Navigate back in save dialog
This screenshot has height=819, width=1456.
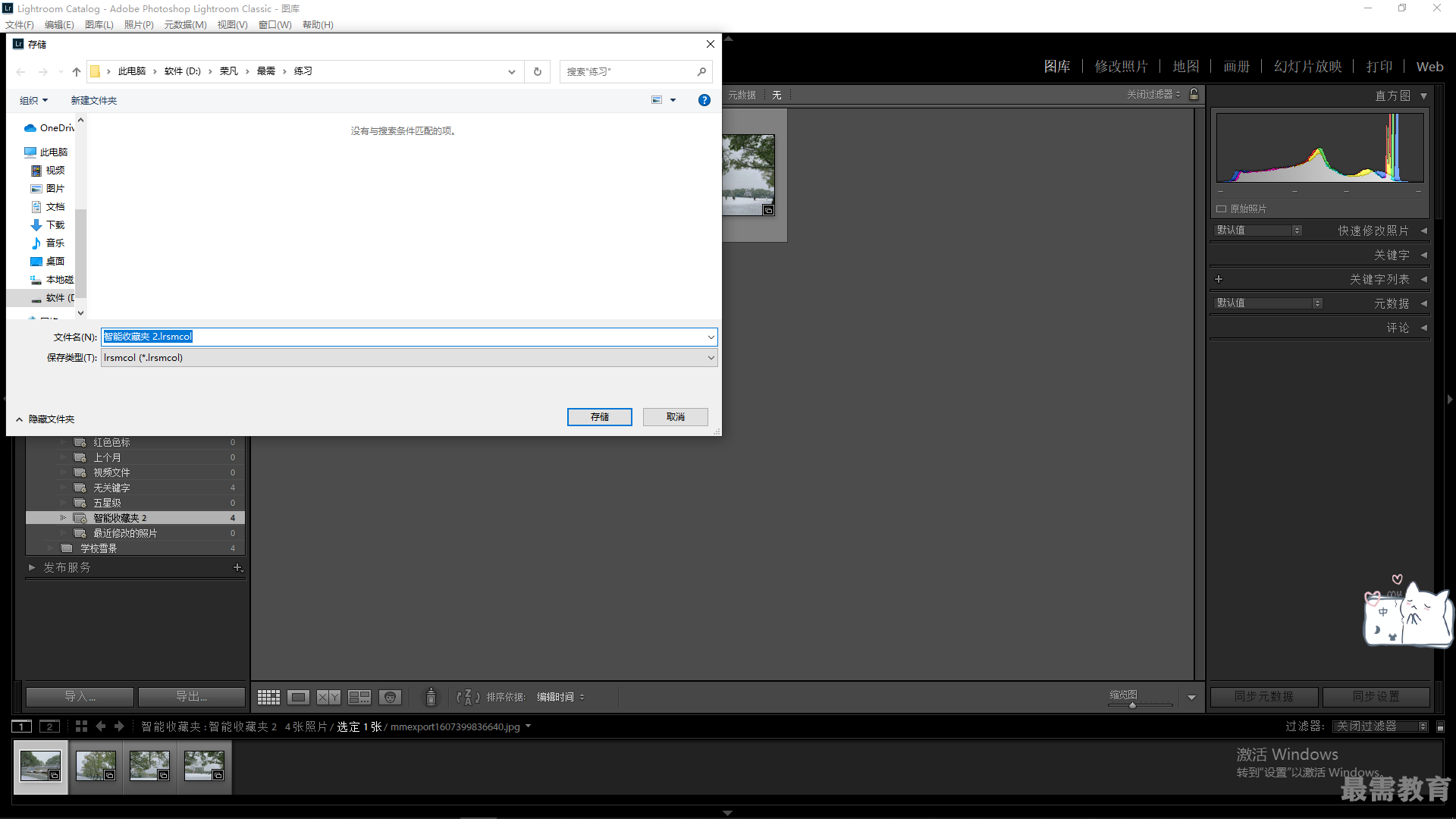click(x=20, y=71)
